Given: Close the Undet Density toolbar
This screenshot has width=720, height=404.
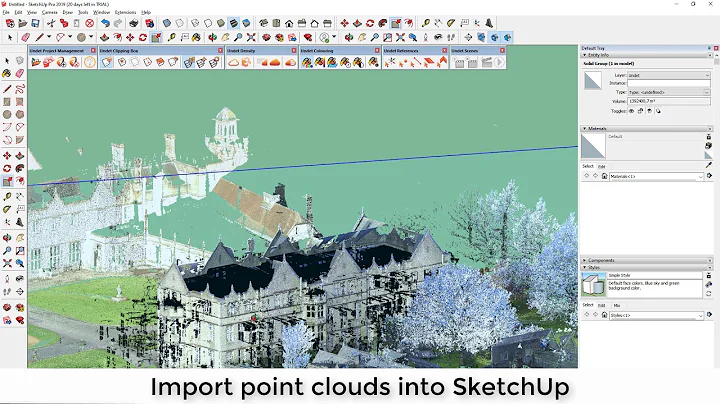Looking at the screenshot, I should click(x=294, y=50).
